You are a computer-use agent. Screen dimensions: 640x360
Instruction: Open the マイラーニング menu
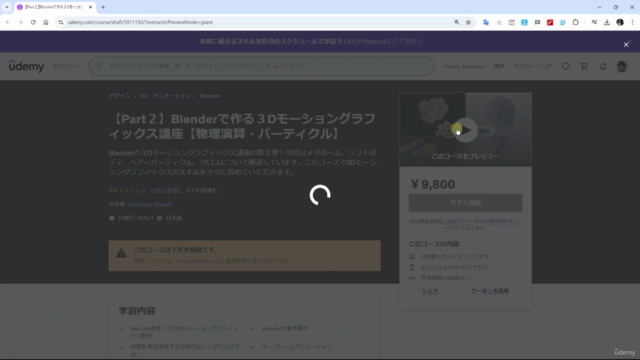pyautogui.click(x=533, y=67)
